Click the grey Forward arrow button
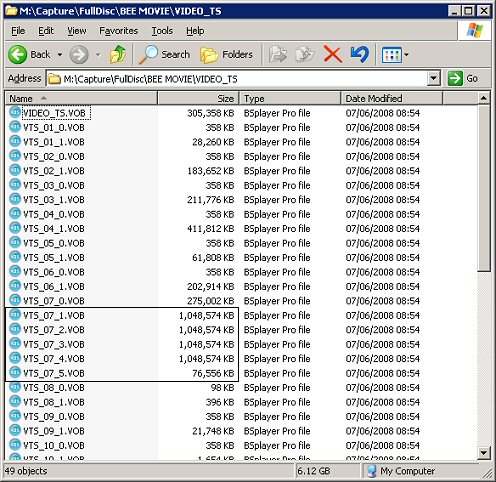496x482 pixels. point(79,54)
